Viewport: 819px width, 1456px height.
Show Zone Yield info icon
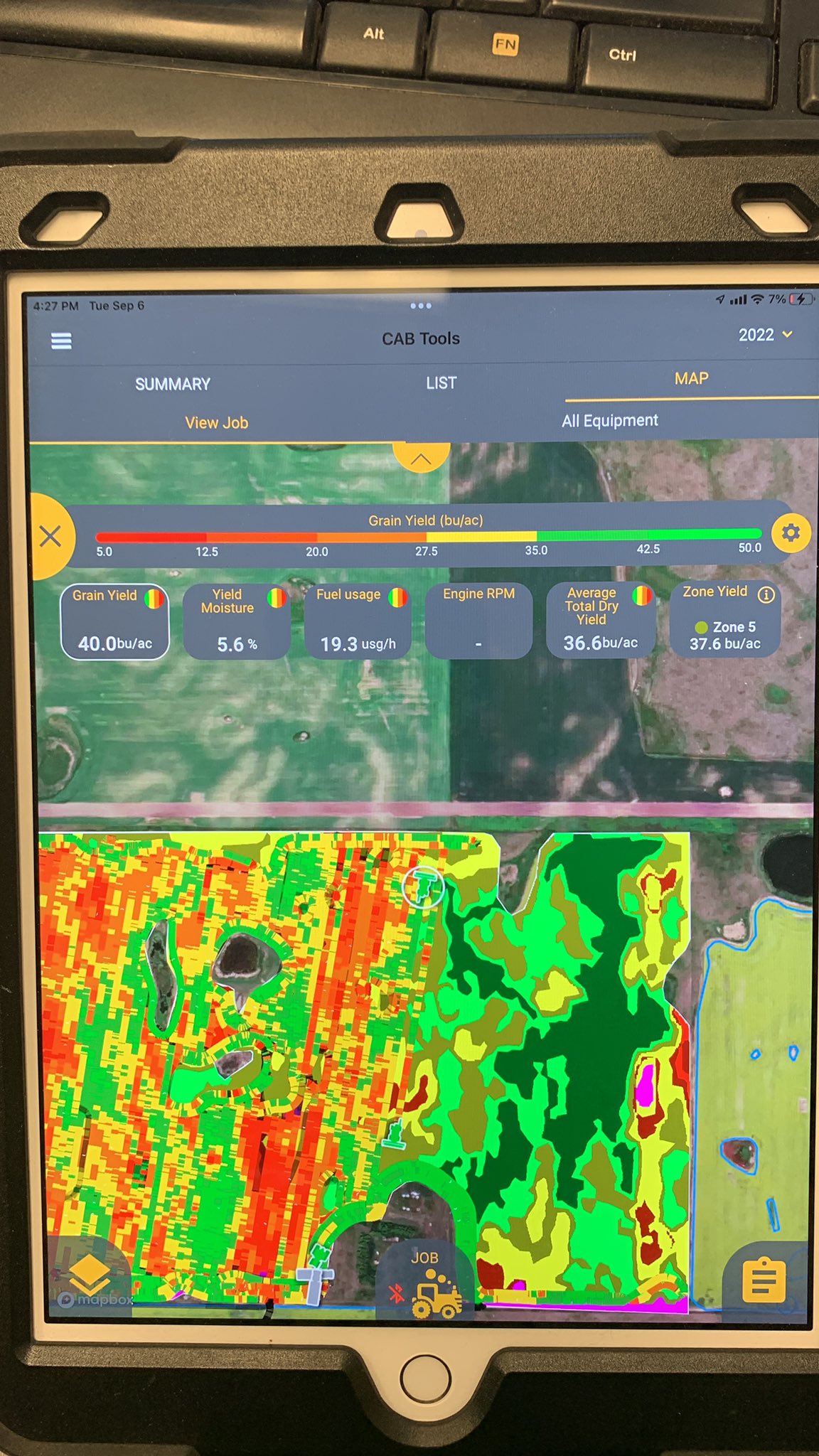point(766,595)
